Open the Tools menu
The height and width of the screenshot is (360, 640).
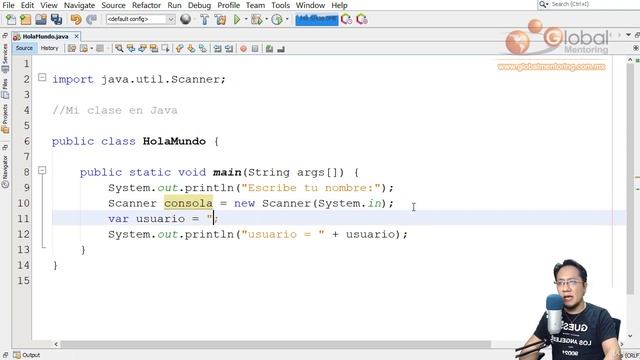[x=280, y=5]
